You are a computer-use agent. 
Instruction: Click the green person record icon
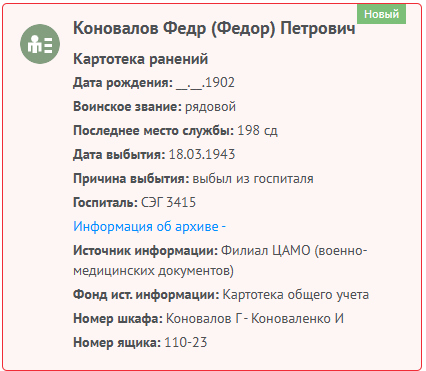tap(40, 44)
